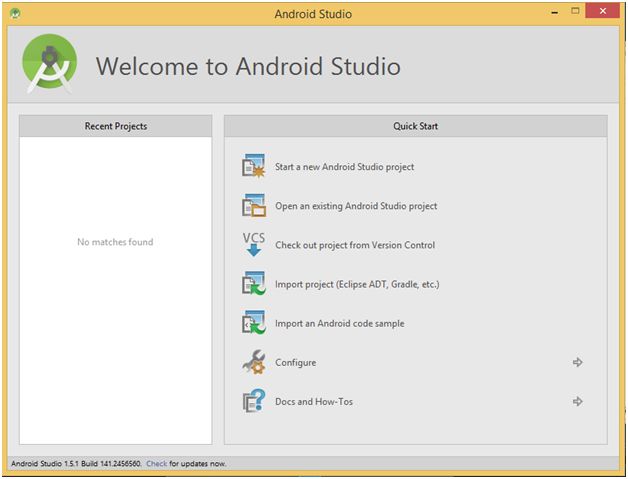
Task: Start a new Android Studio project
Action: tap(344, 167)
